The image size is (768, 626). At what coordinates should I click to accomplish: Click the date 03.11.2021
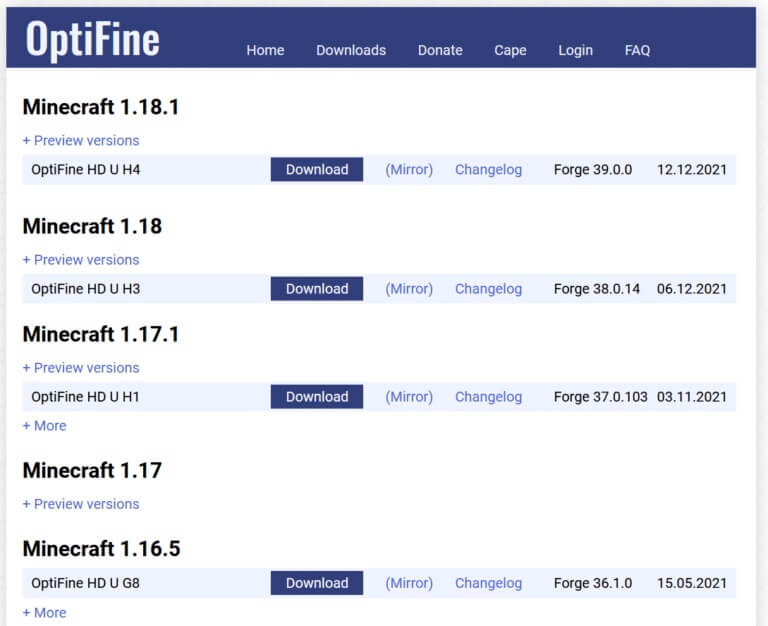(x=692, y=397)
